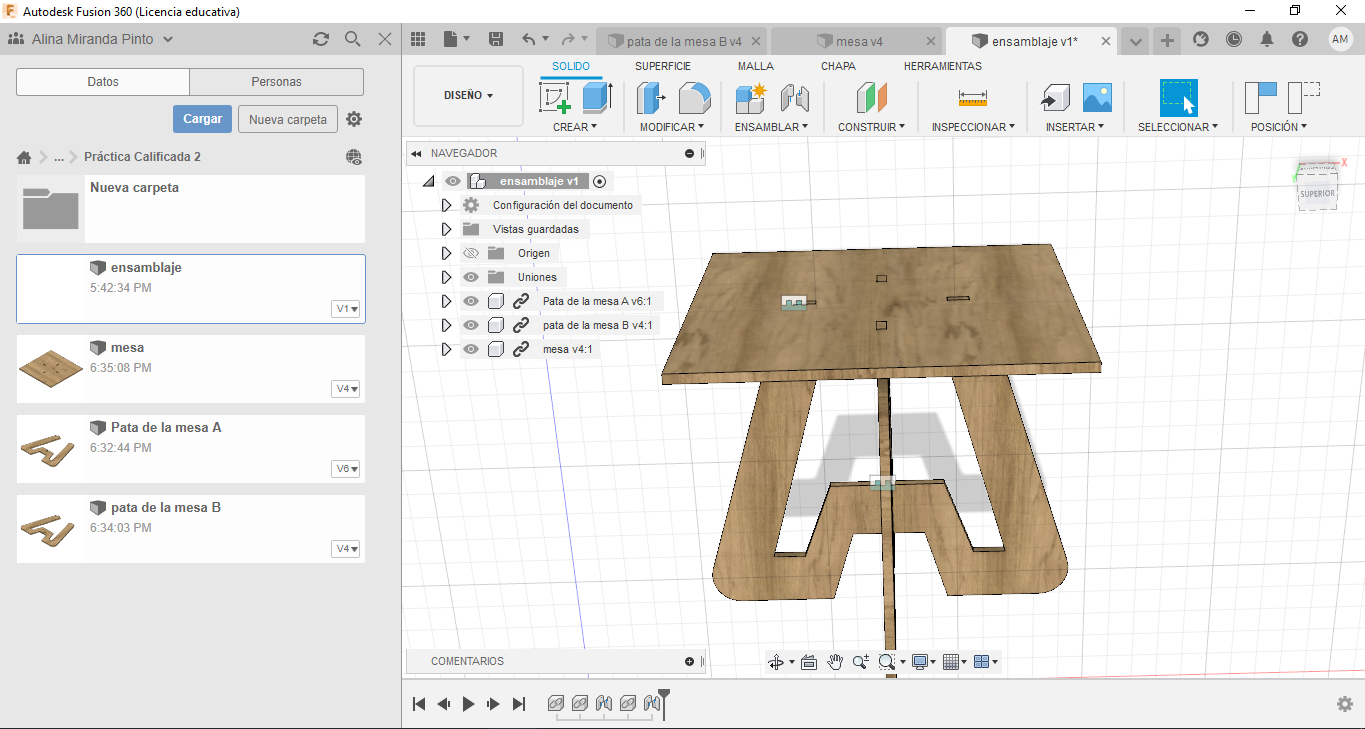Click the Save disk icon
The image size is (1365, 729).
tap(496, 39)
